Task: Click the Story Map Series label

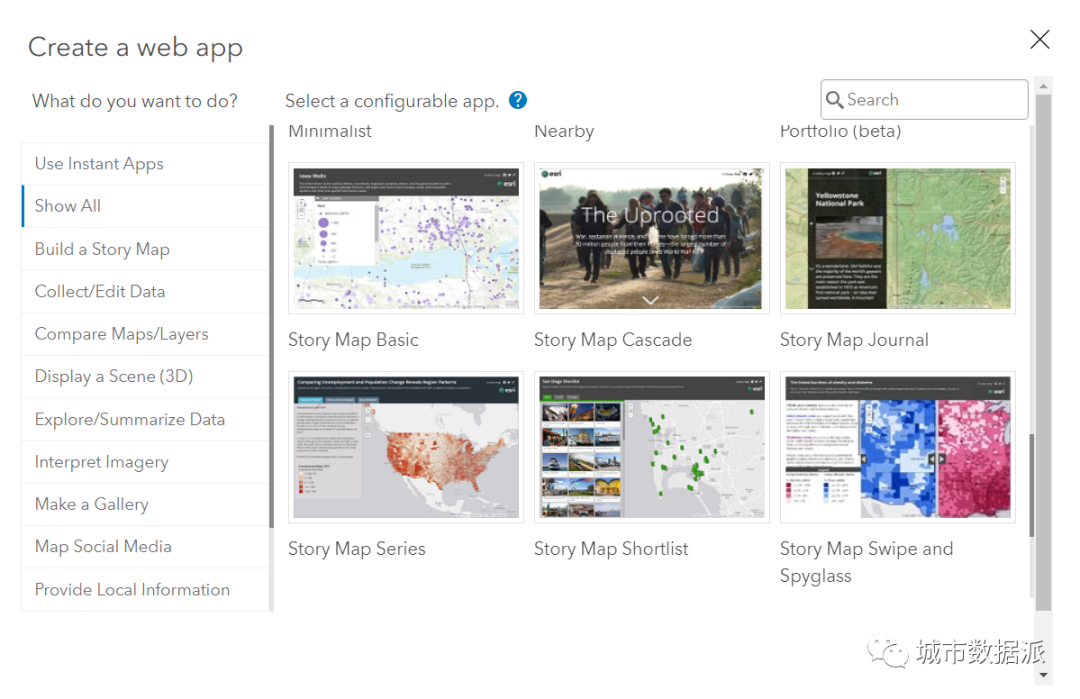Action: coord(357,549)
